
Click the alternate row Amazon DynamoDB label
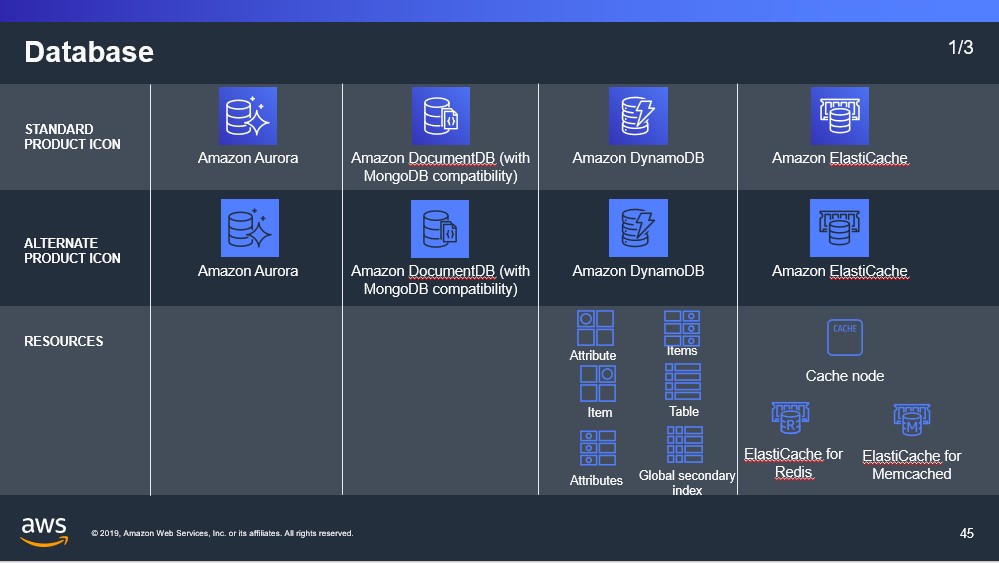tap(638, 271)
